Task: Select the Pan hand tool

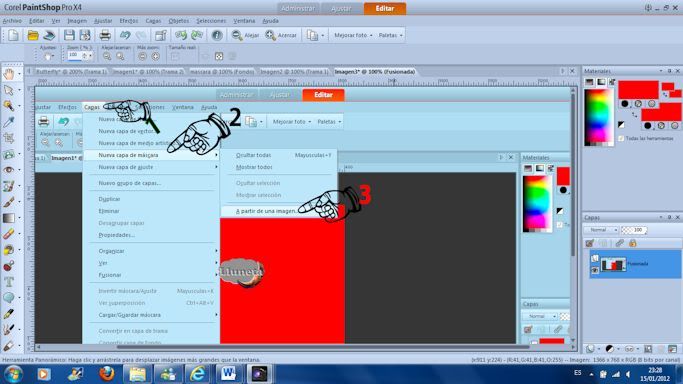Action: [x=9, y=74]
